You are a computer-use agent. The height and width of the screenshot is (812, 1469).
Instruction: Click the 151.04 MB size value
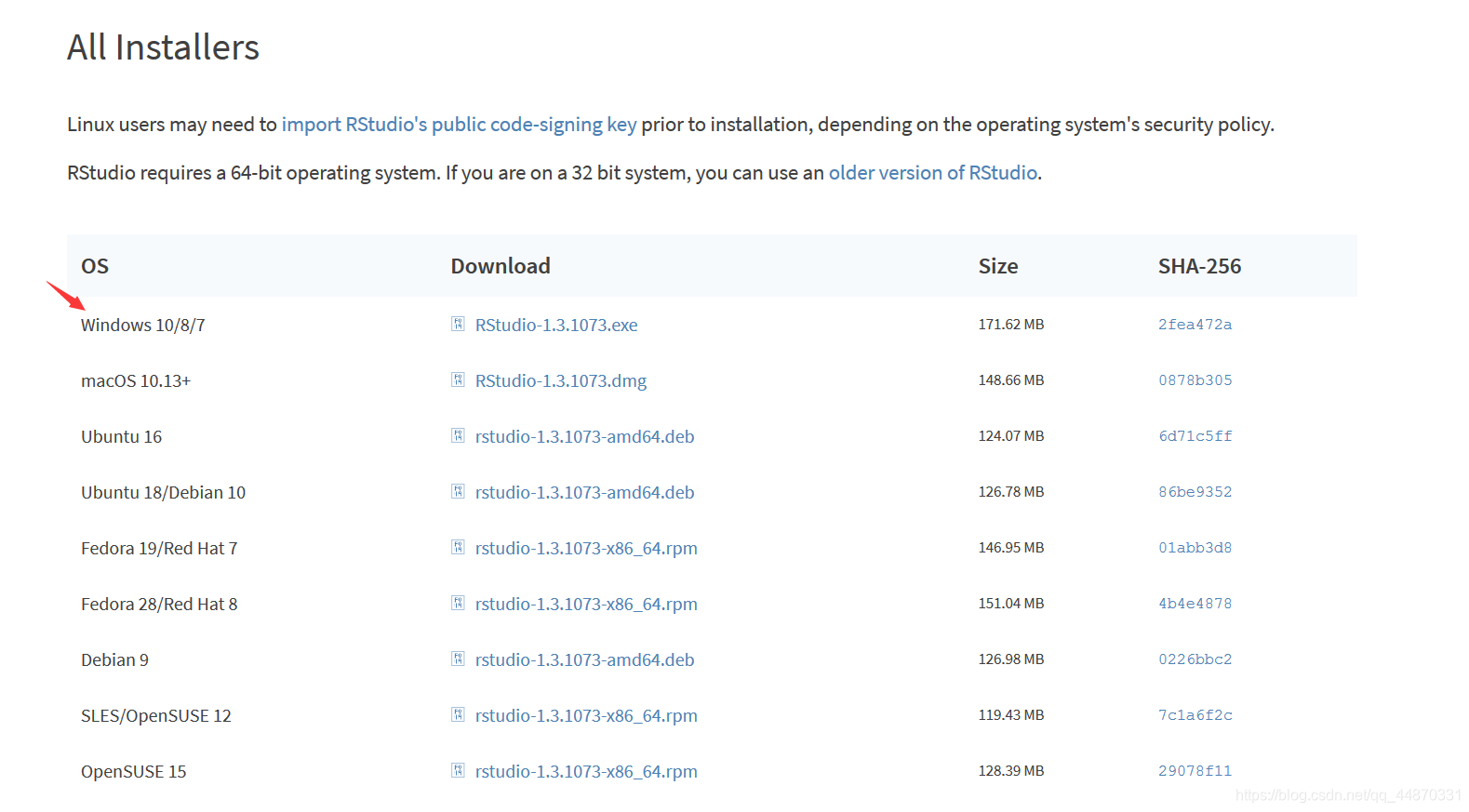click(x=1011, y=604)
